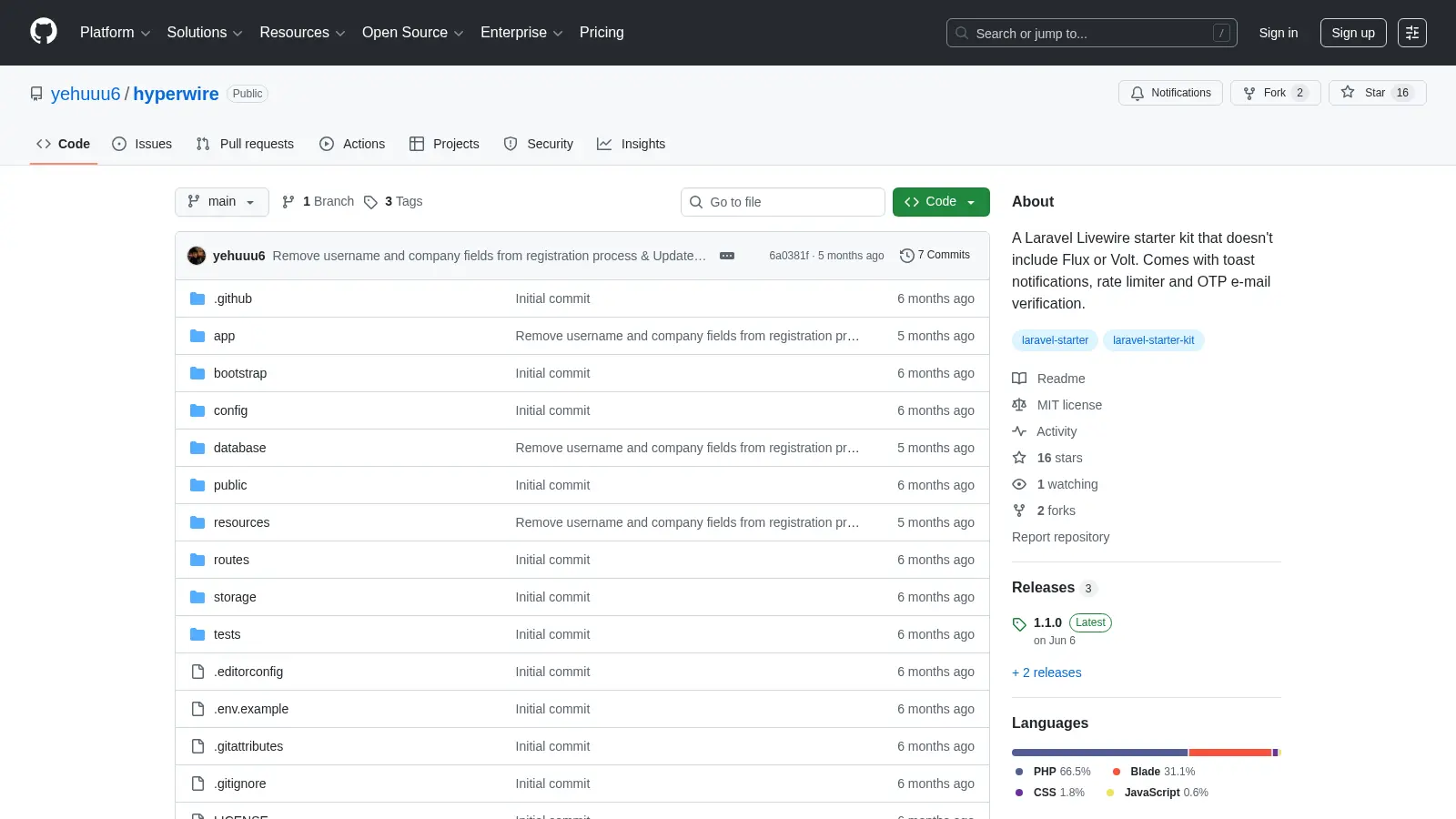Click the scale icon beside MIT license
The image size is (1456, 819).
click(1019, 405)
